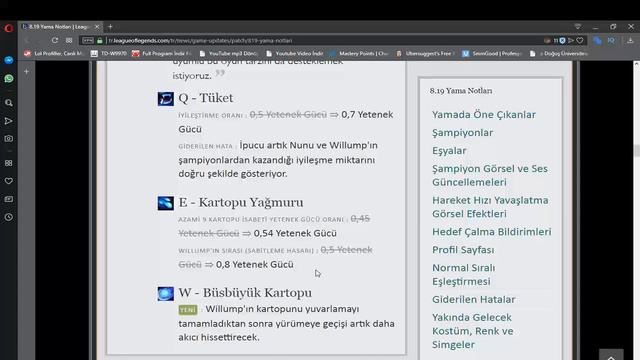The image size is (640, 360).
Task: Send page to My Flow from address bar
Action: [x=571, y=40]
